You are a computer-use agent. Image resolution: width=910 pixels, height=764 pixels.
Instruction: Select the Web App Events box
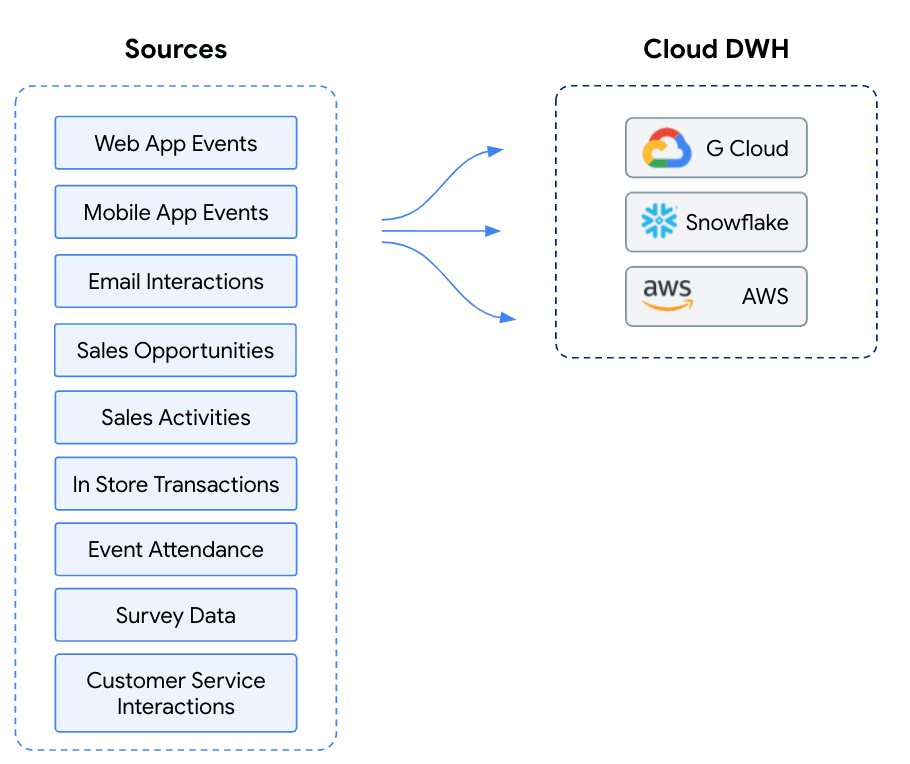coord(176,143)
